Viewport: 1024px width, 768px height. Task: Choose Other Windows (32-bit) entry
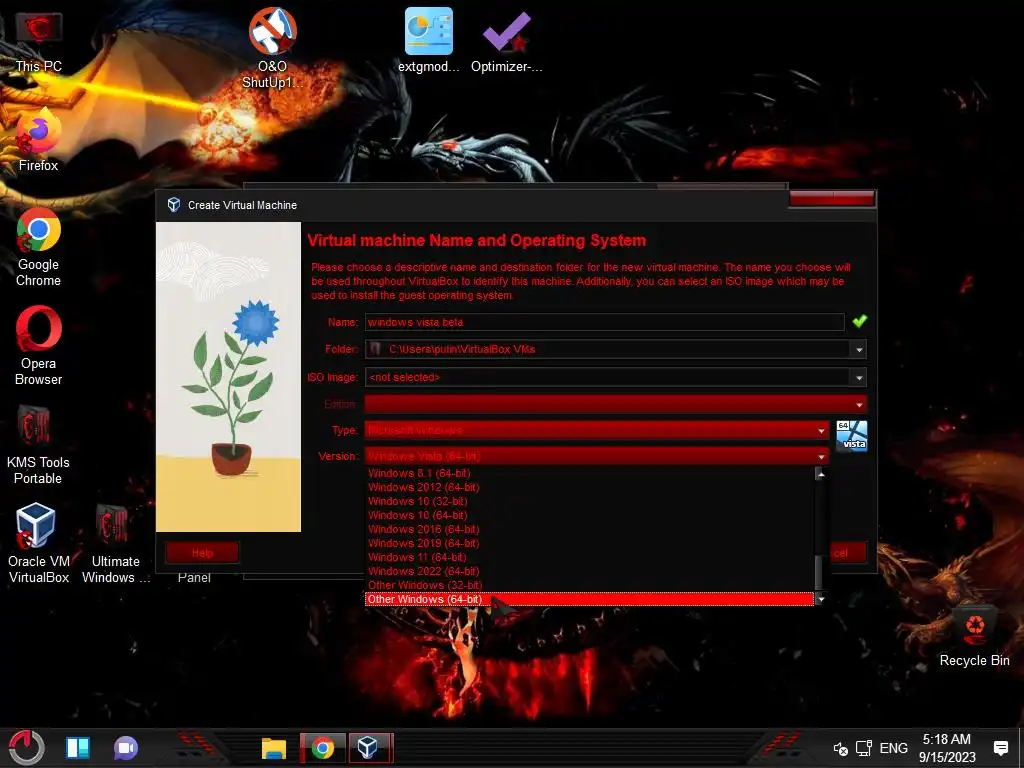click(x=590, y=586)
